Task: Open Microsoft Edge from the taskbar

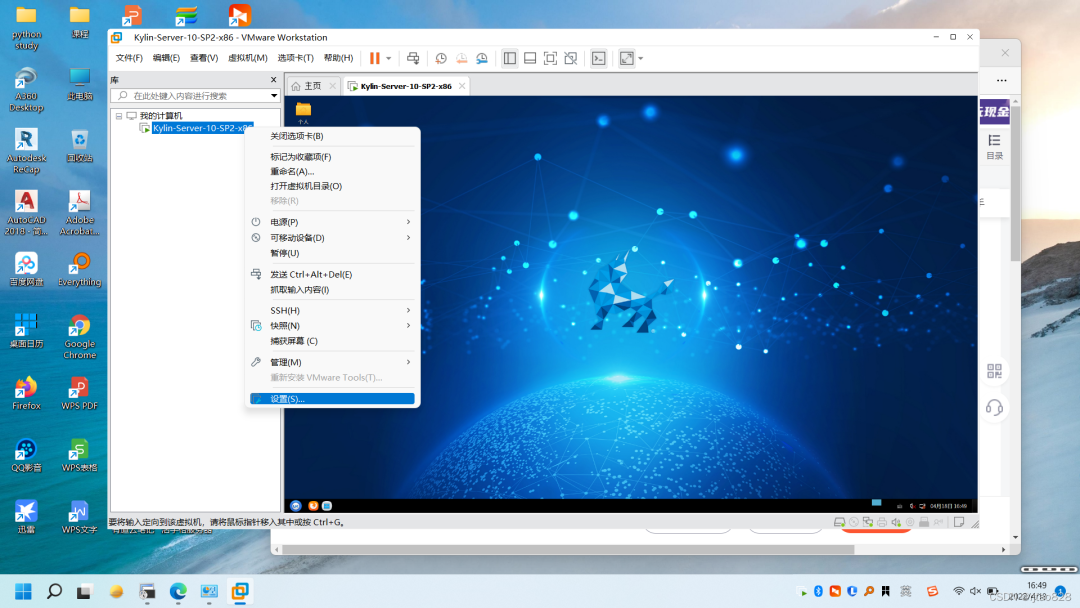Action: [178, 591]
